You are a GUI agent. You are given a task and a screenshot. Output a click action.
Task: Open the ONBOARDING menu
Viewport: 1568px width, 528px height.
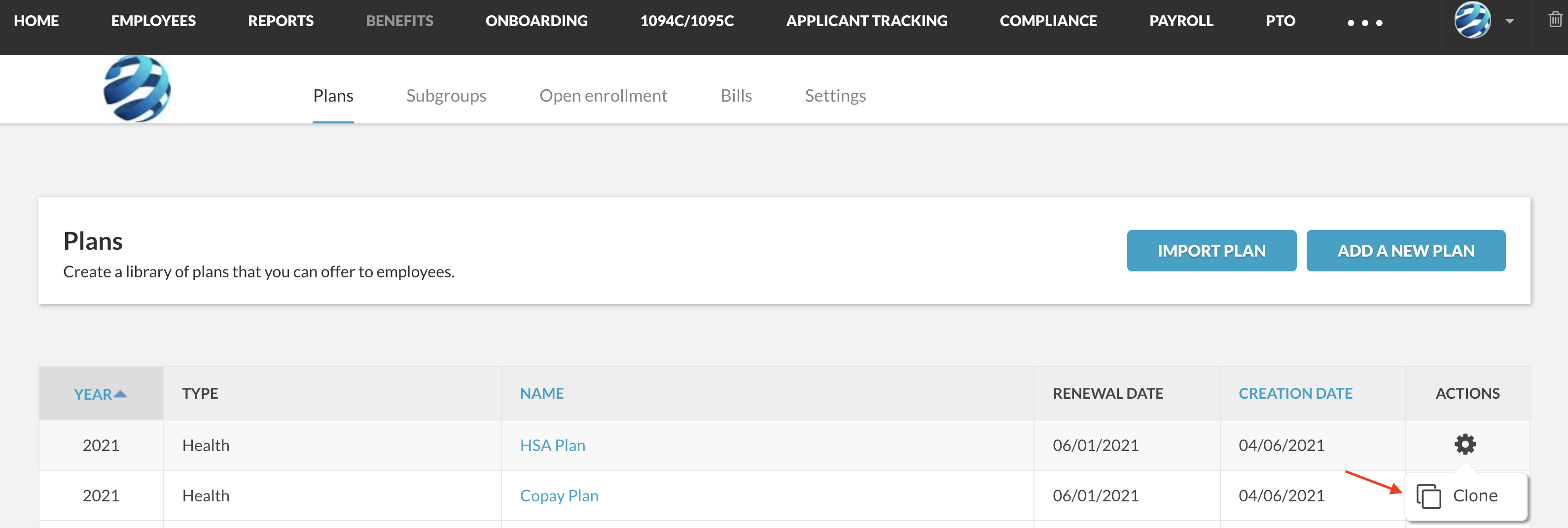(x=536, y=21)
